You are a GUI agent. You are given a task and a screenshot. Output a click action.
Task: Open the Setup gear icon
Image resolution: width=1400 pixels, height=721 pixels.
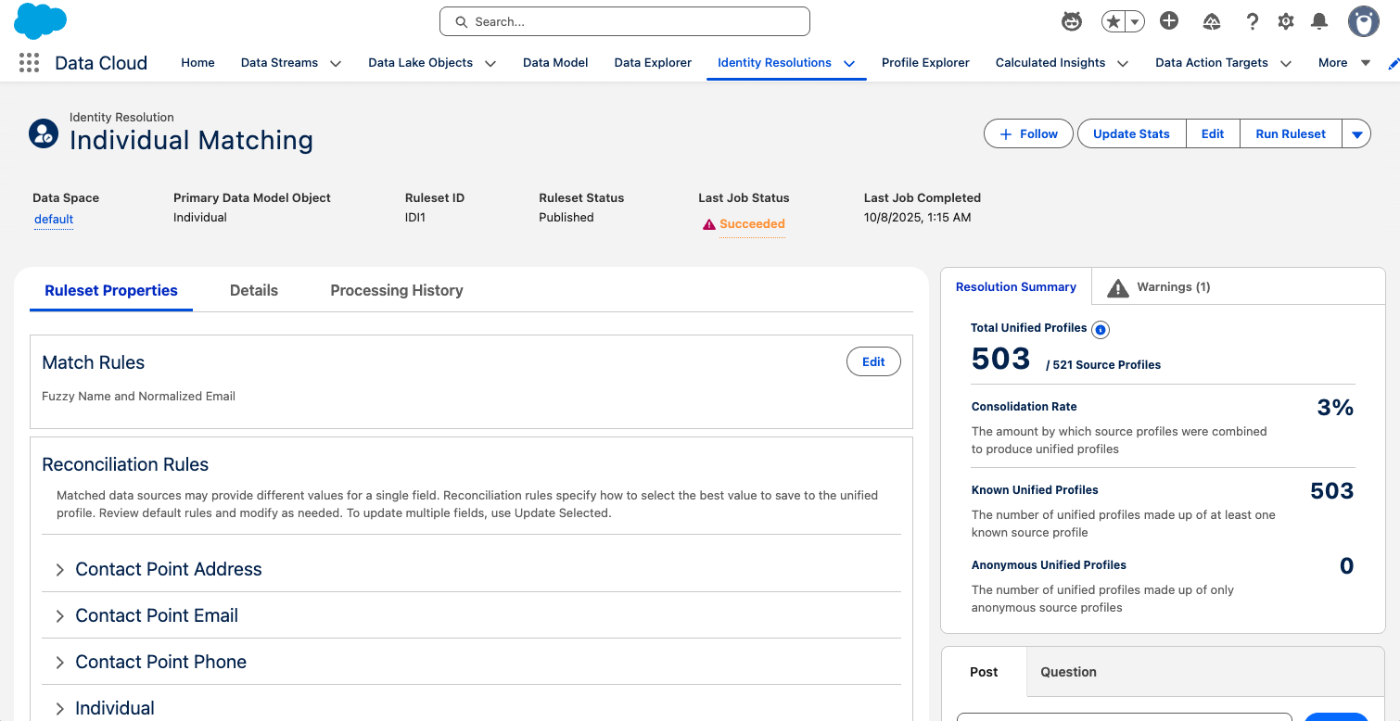coord(1286,21)
